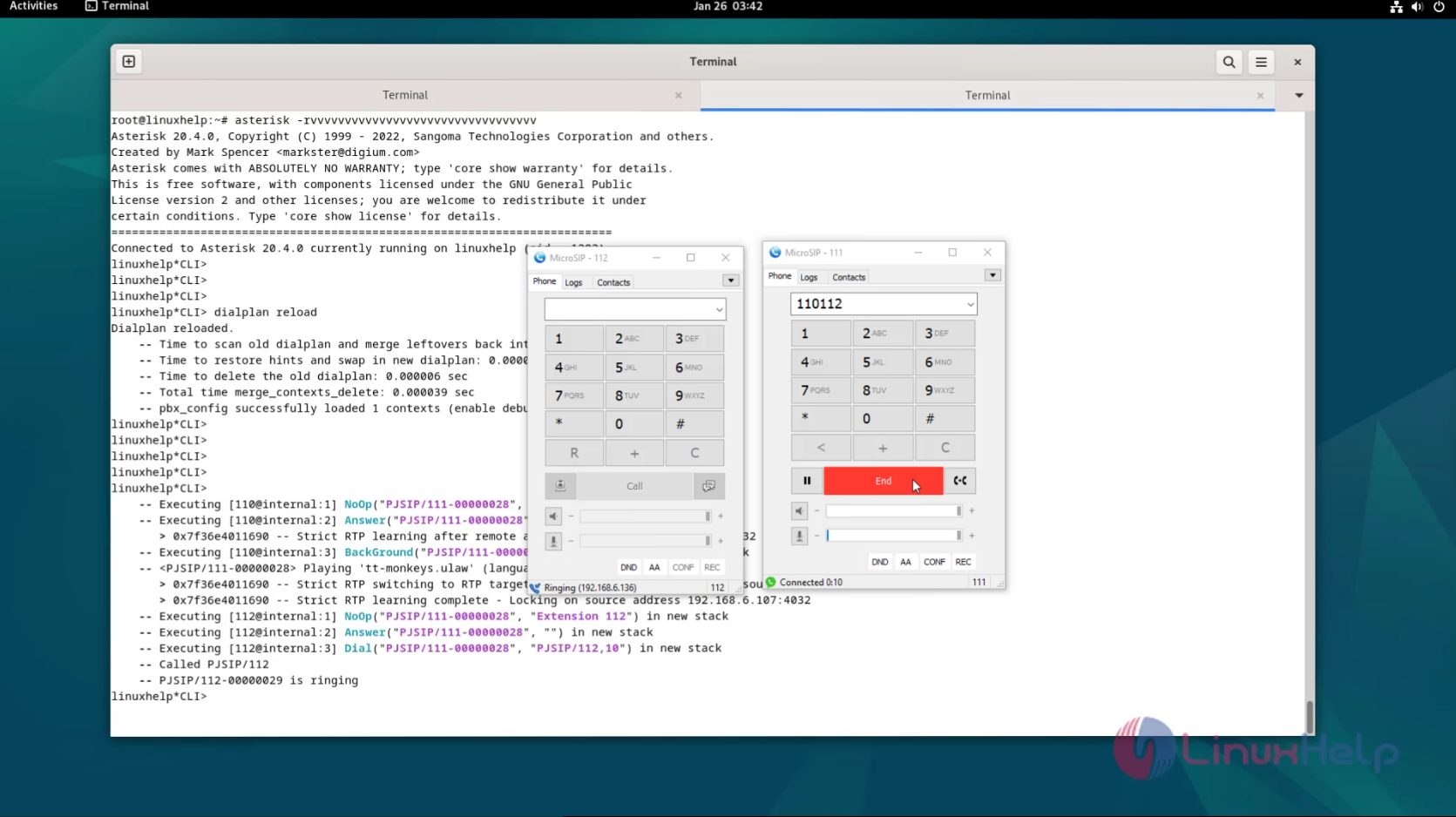Mute the speaker in MicroSIP 112

click(x=553, y=517)
